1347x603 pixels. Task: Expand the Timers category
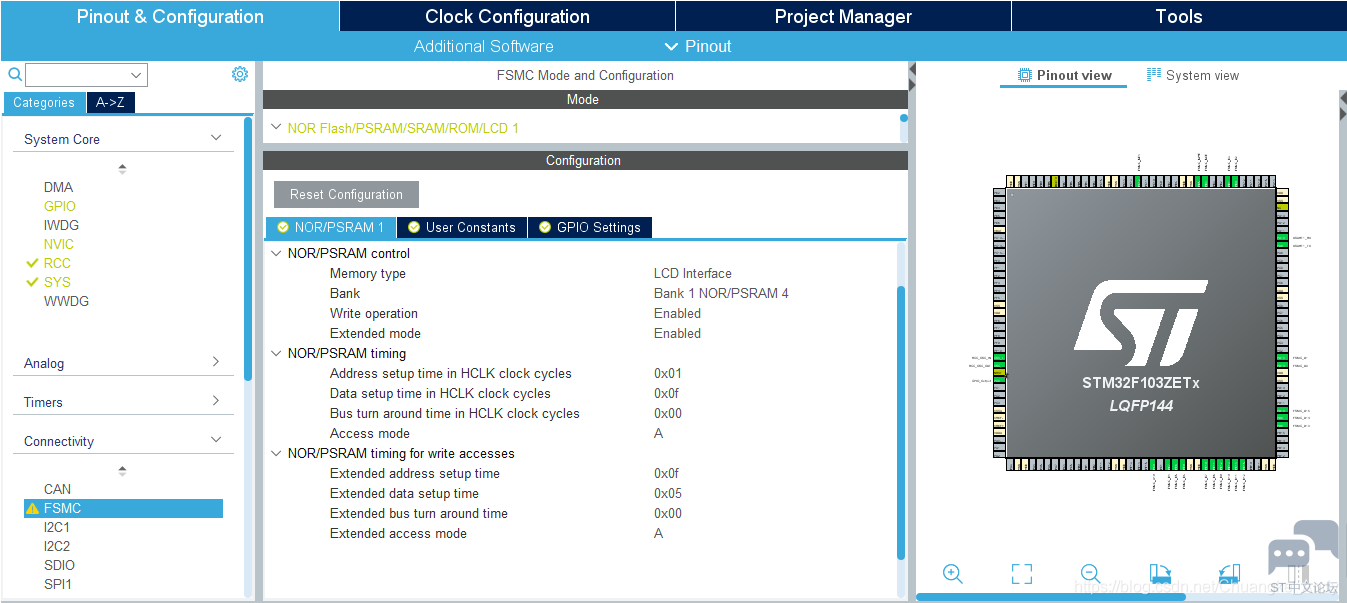[216, 401]
